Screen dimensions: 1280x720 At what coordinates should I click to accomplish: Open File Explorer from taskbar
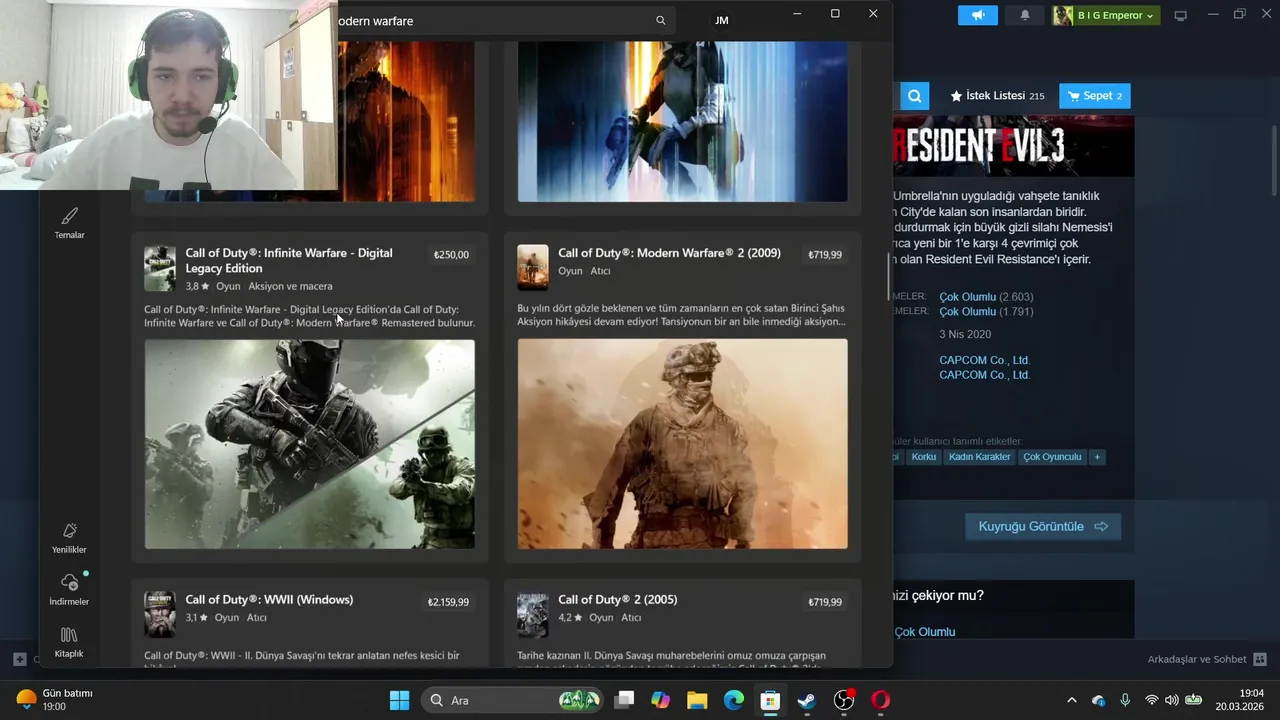tap(697, 700)
